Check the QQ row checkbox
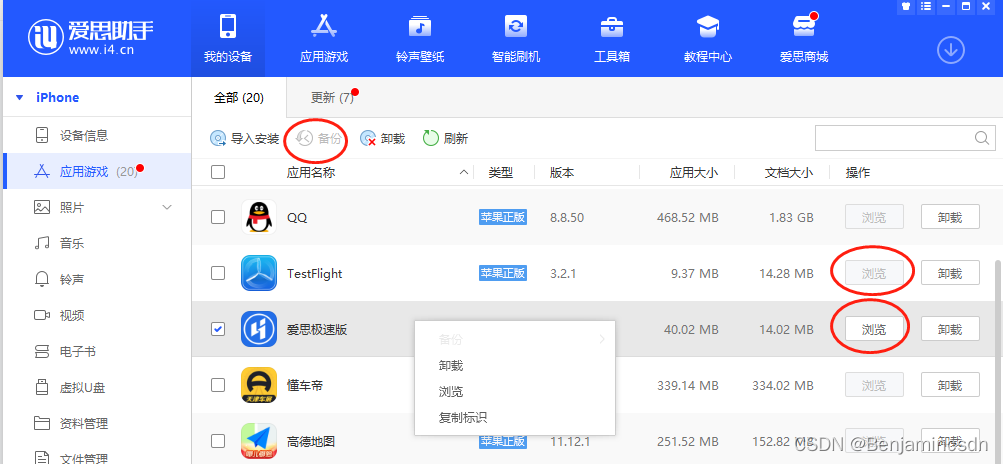The height and width of the screenshot is (464, 1003). pos(218,217)
